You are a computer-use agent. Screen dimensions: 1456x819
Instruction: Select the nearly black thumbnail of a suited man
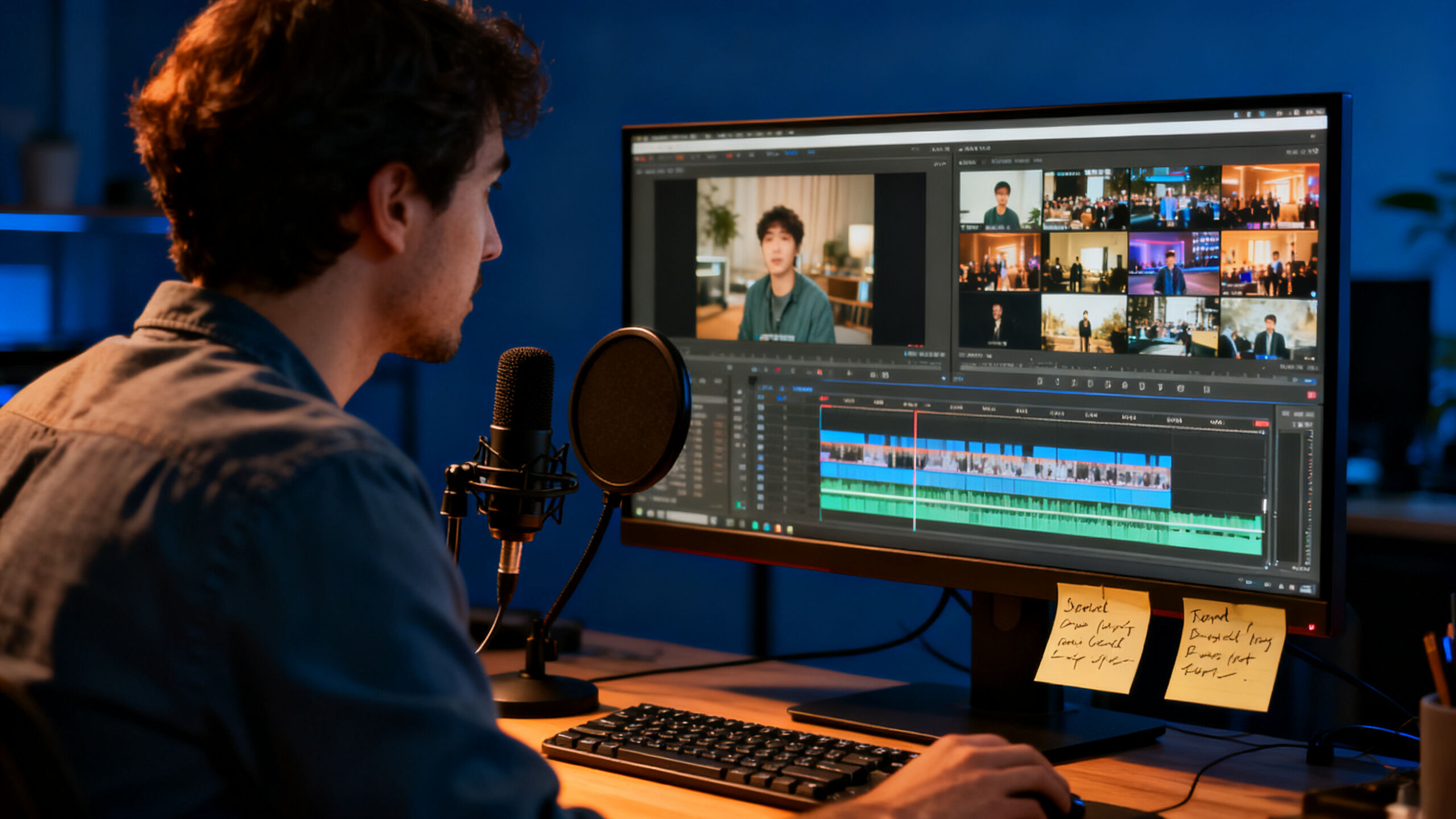[999, 321]
